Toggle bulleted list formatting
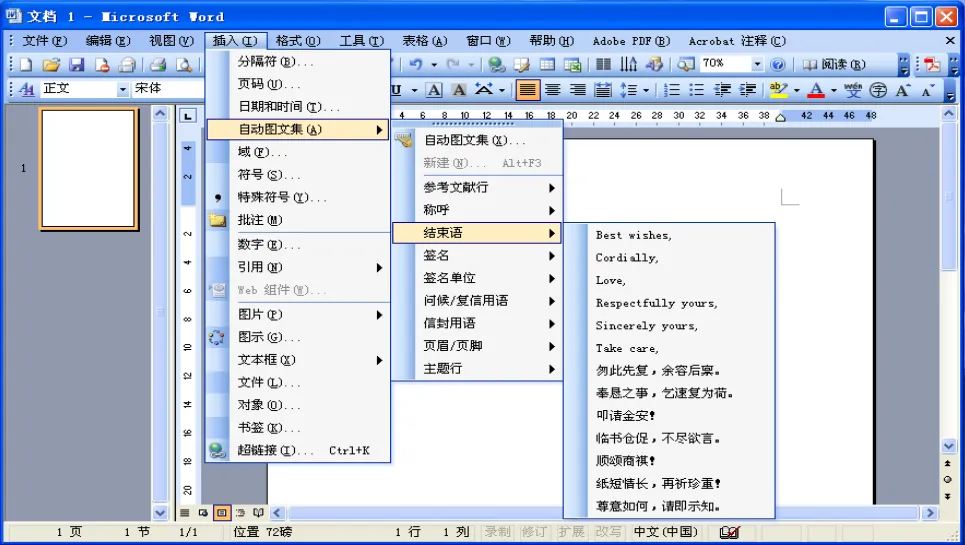 [697, 90]
